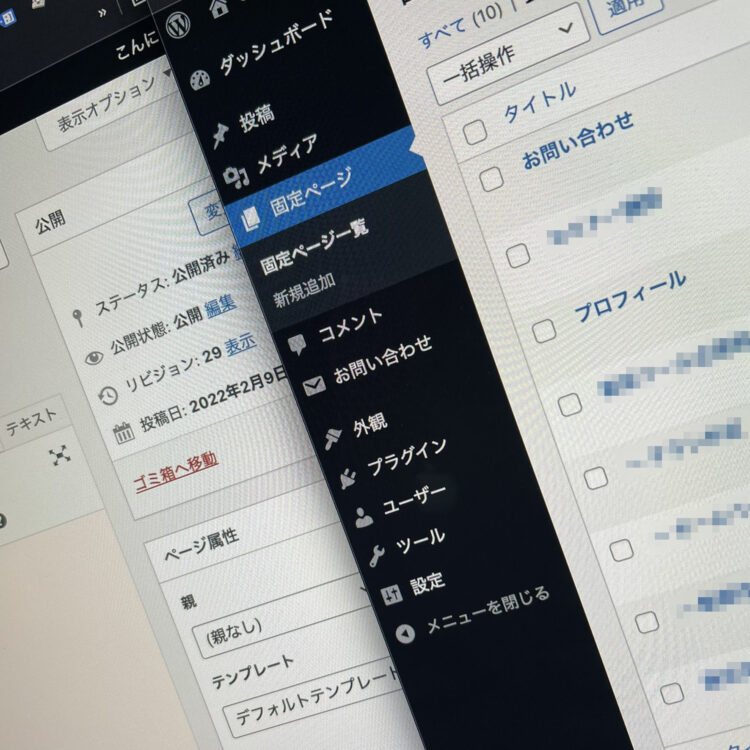Click the 外観 paintbrush icon

click(333, 438)
